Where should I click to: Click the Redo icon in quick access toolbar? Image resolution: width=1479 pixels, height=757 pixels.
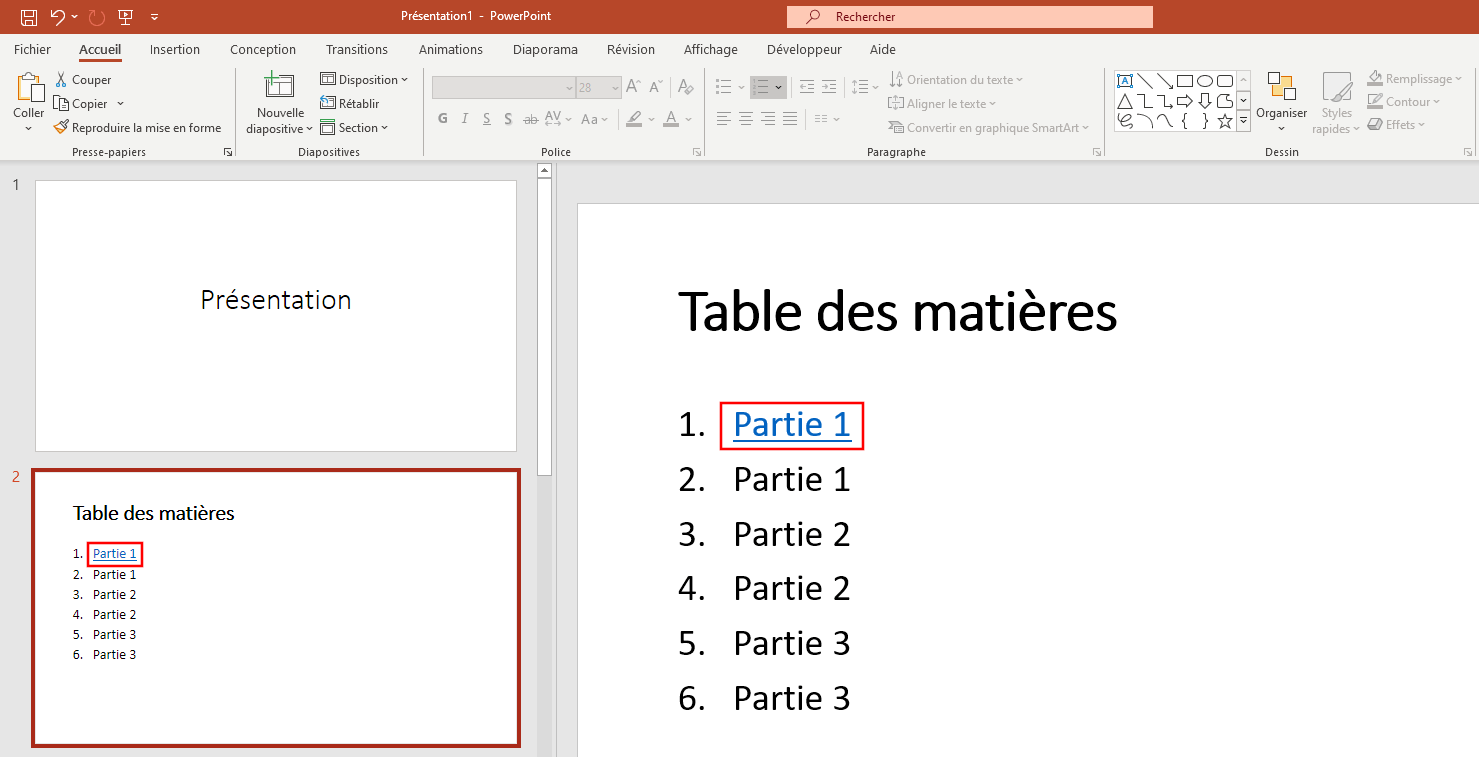97,17
